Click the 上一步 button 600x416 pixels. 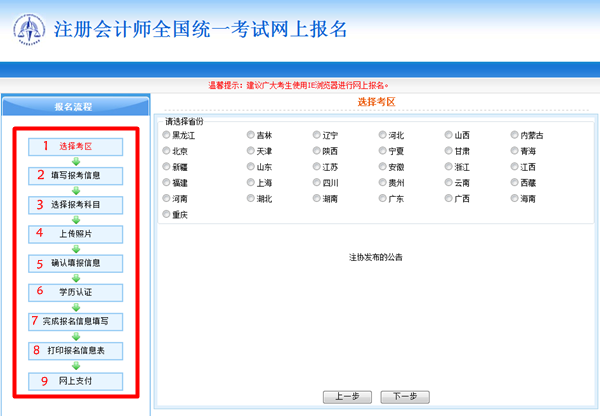tap(347, 397)
